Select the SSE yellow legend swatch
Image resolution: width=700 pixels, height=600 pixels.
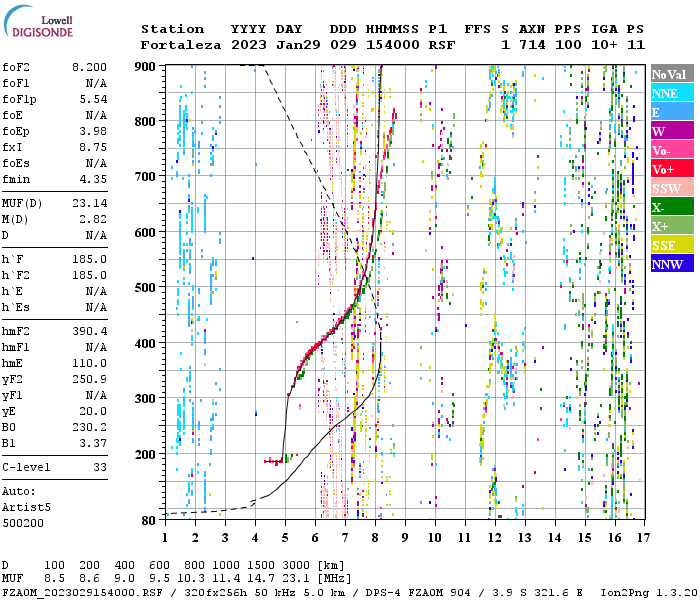click(672, 245)
